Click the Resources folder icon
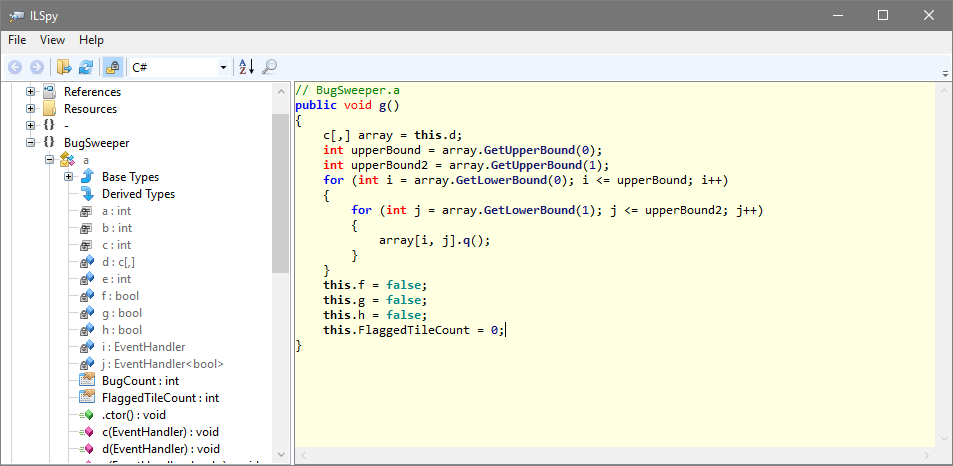 pos(49,109)
